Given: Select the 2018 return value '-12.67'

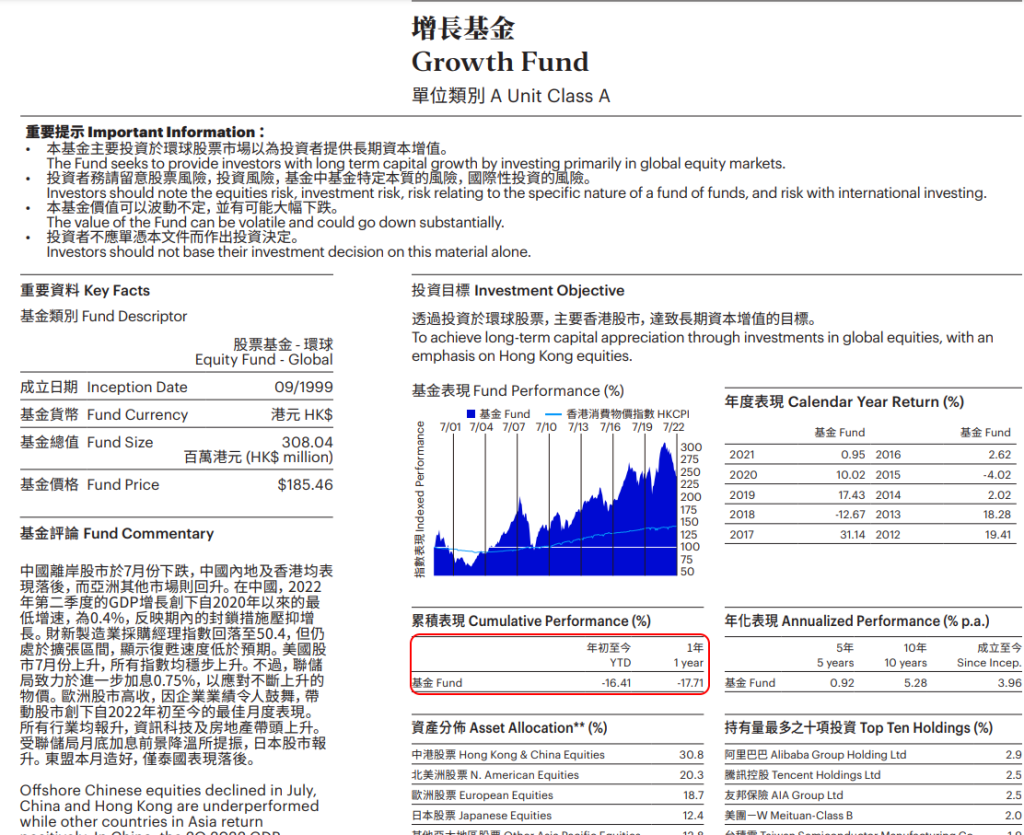Looking at the screenshot, I should [850, 514].
